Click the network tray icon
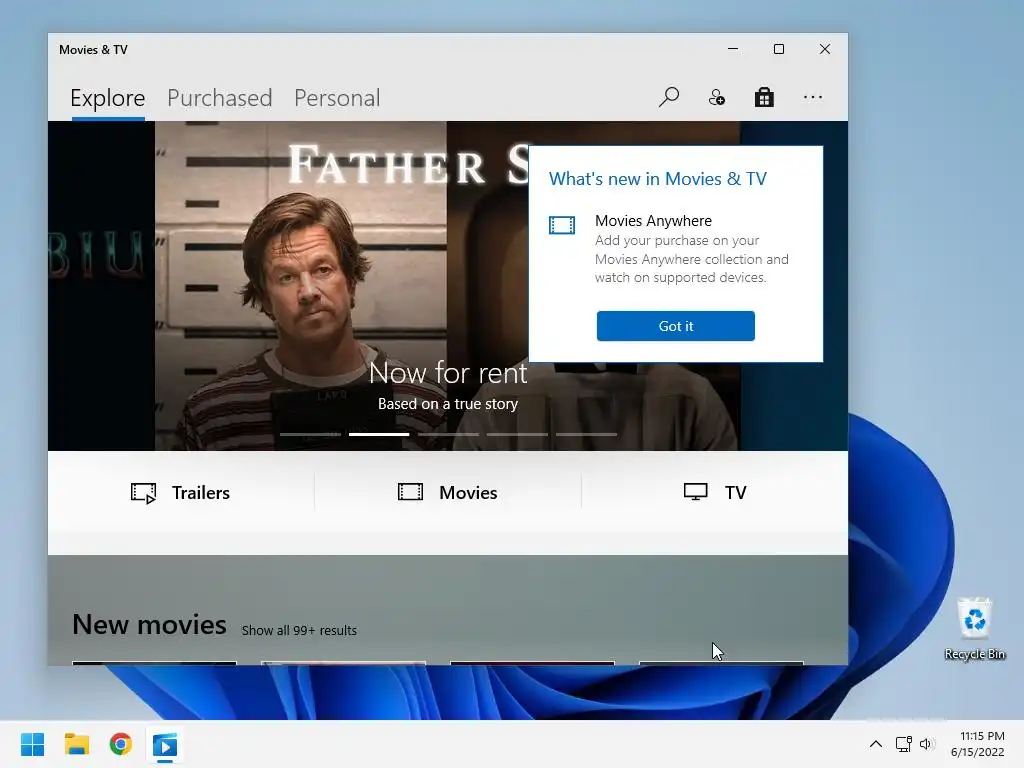The image size is (1024, 768). point(904,744)
